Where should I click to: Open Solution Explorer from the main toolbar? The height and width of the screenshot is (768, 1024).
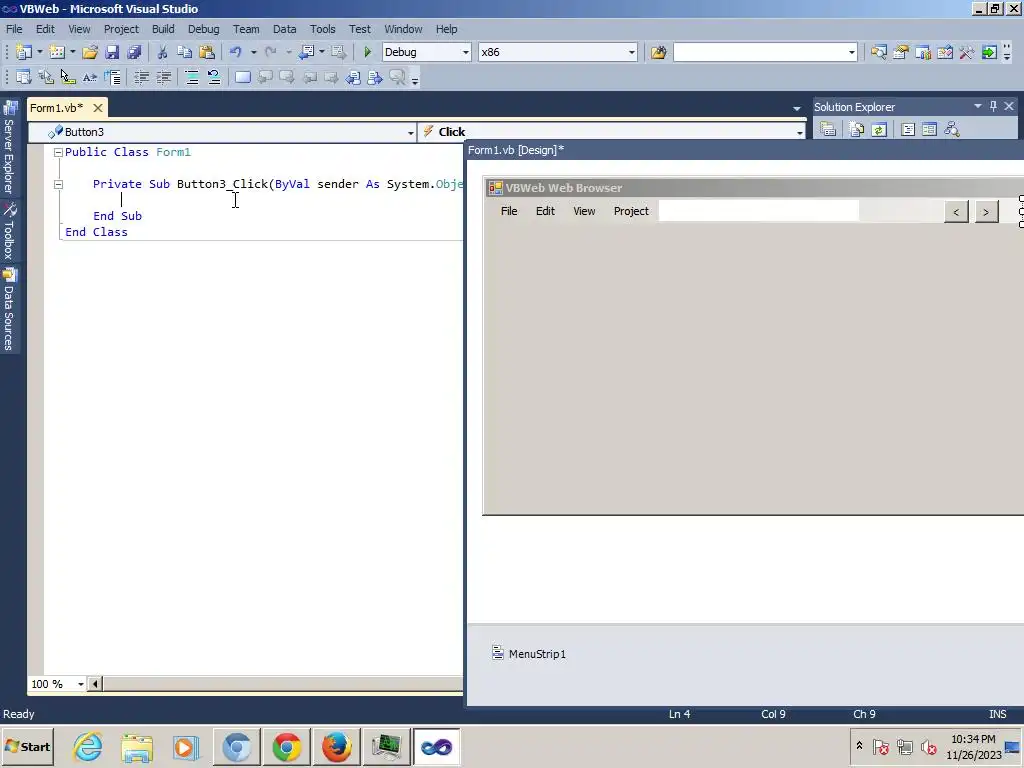tap(878, 52)
